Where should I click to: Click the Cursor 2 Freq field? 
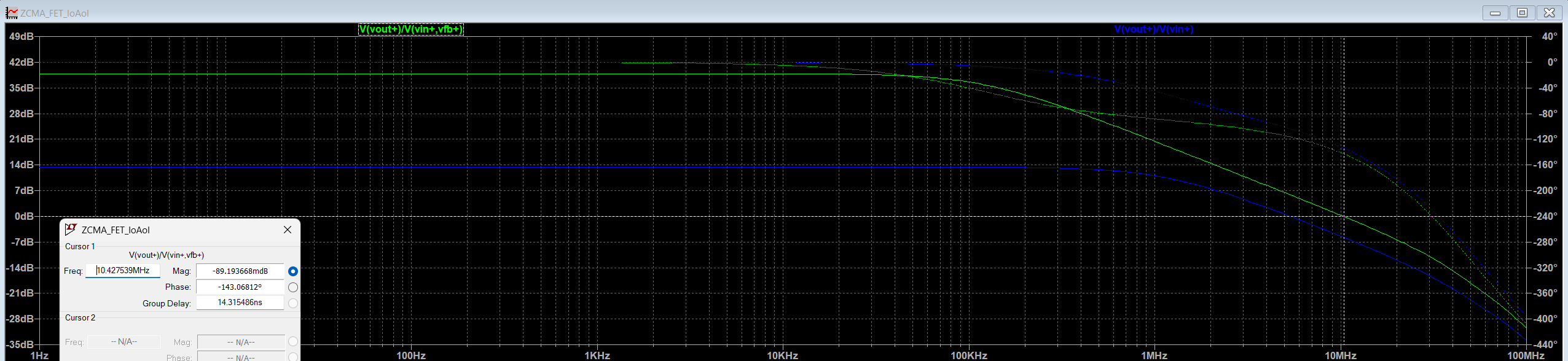click(x=123, y=342)
